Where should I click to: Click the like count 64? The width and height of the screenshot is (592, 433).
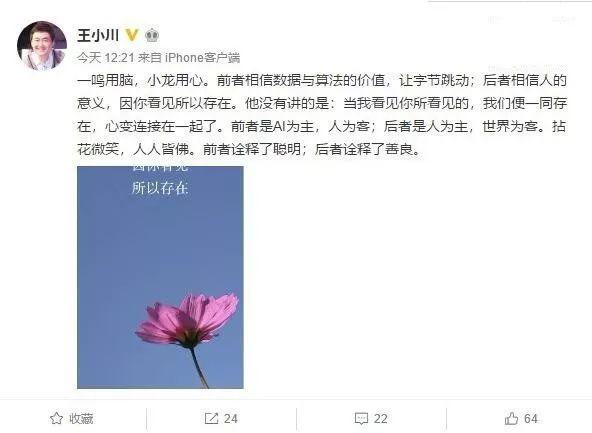[531, 418]
